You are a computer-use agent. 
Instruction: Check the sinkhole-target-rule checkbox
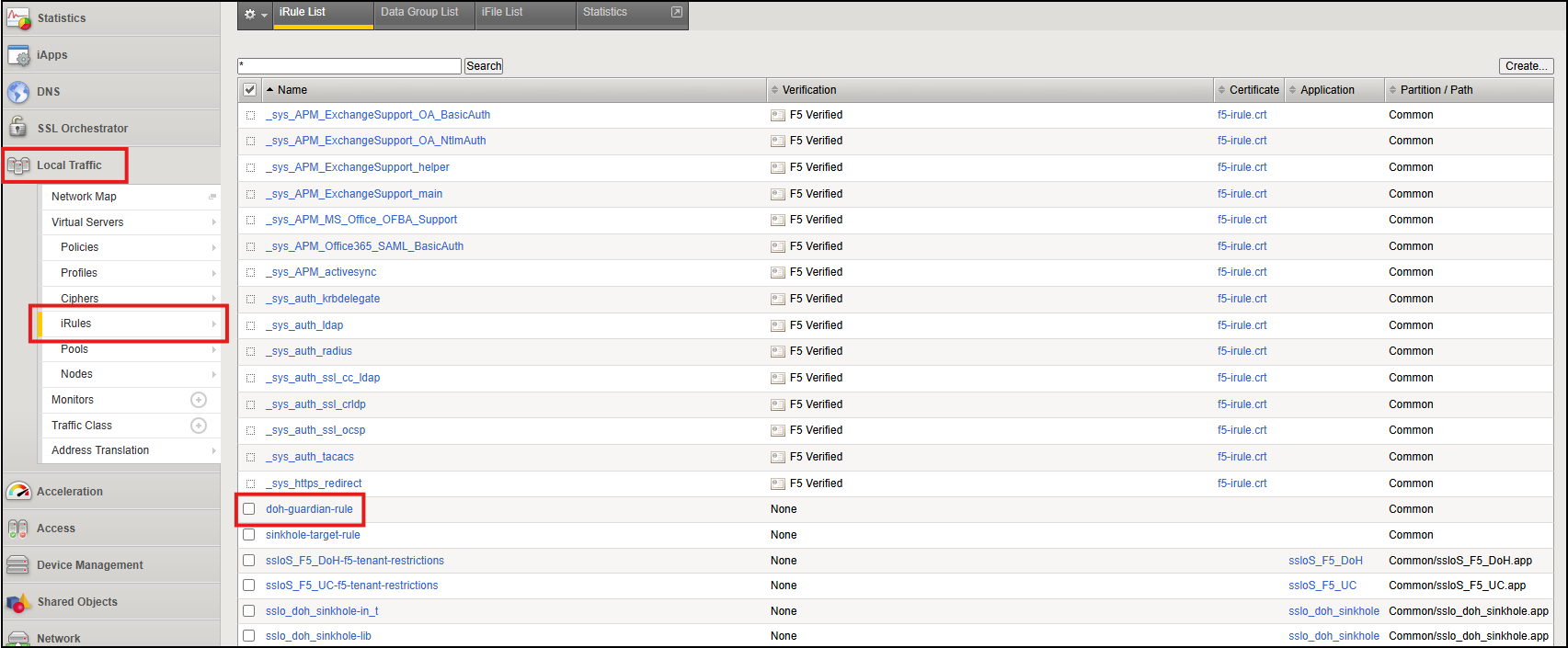click(x=248, y=535)
